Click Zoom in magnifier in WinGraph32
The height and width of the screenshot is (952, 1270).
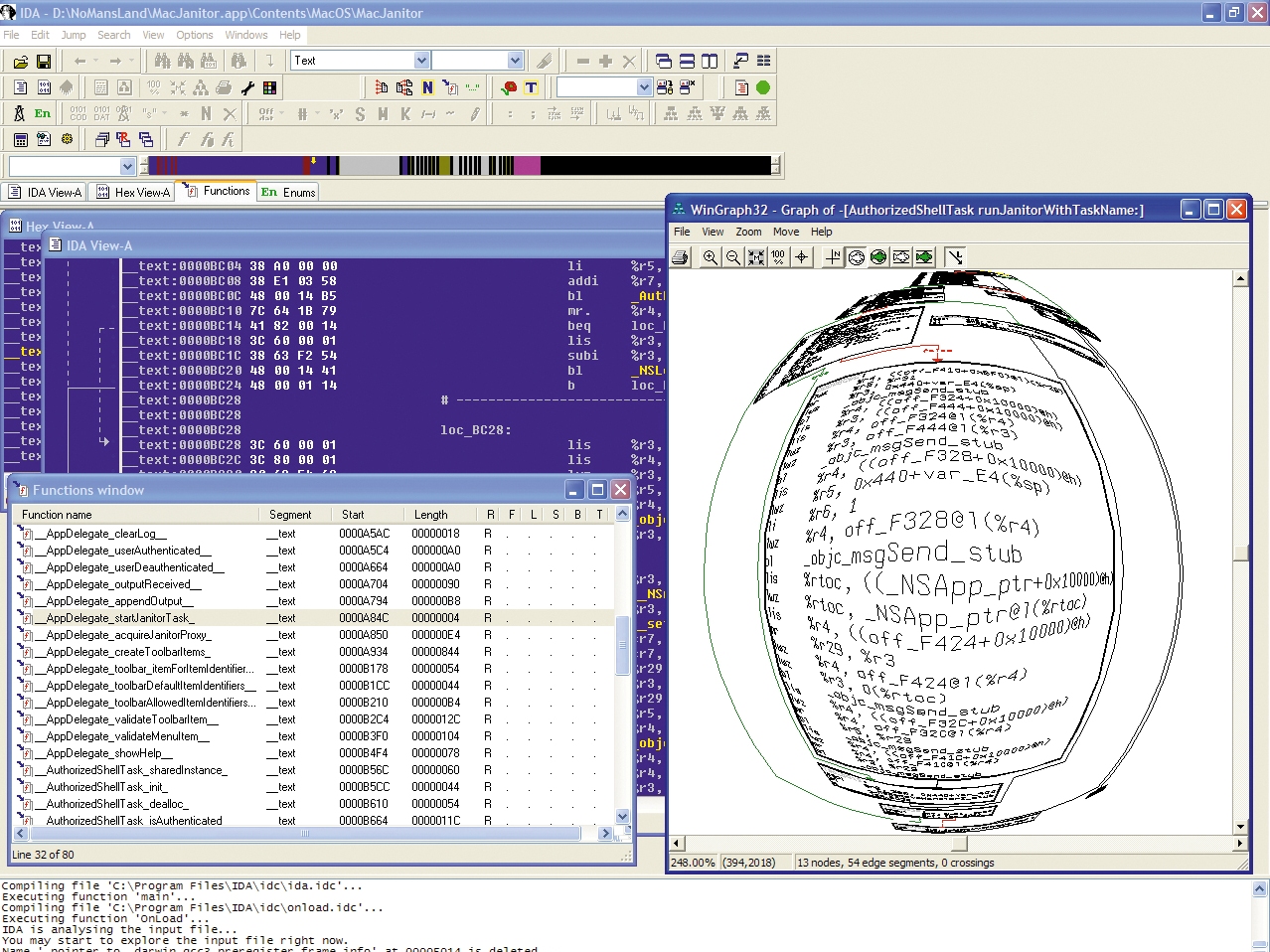[711, 257]
